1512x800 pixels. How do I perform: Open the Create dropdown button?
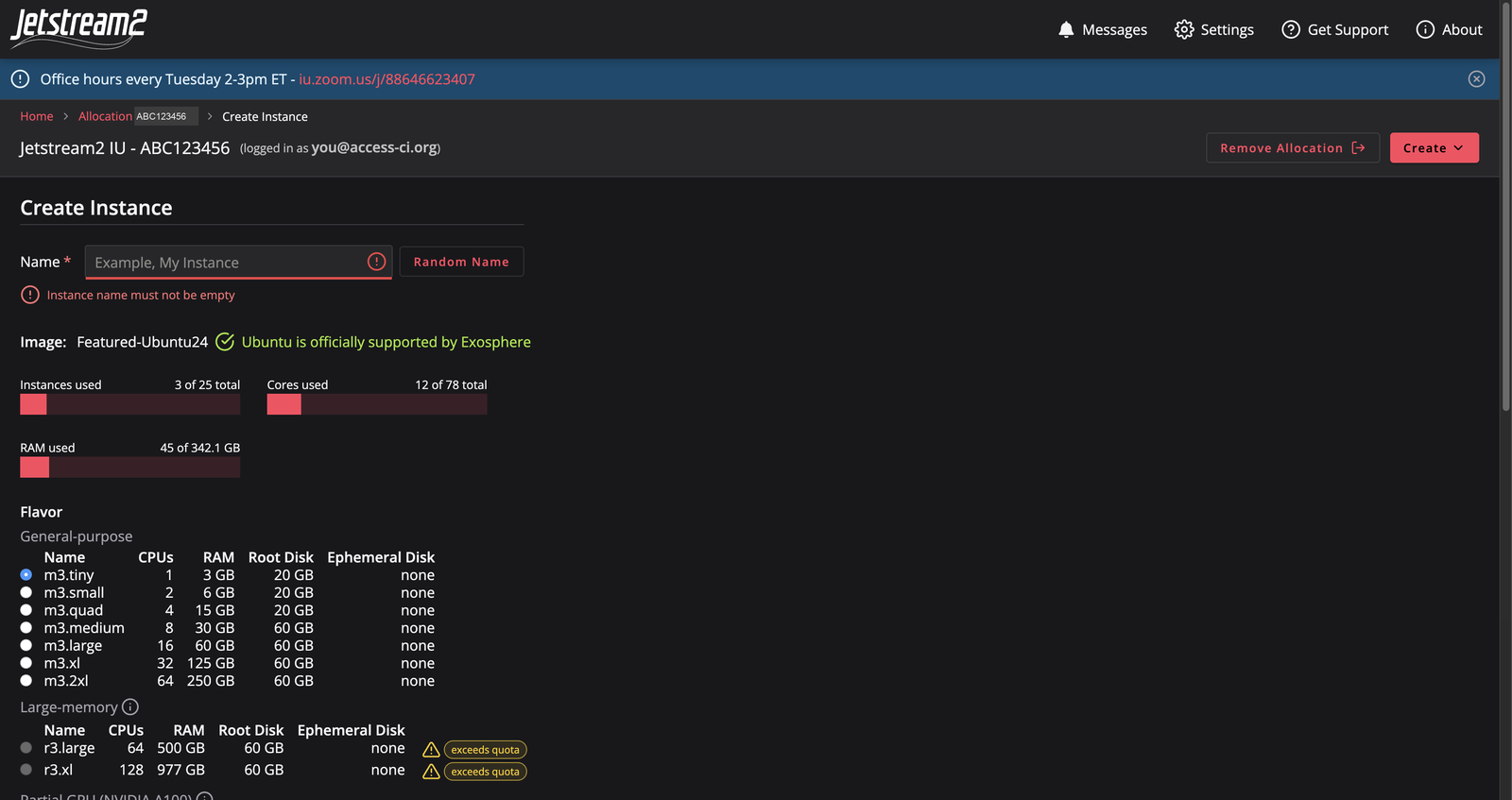click(x=1434, y=147)
